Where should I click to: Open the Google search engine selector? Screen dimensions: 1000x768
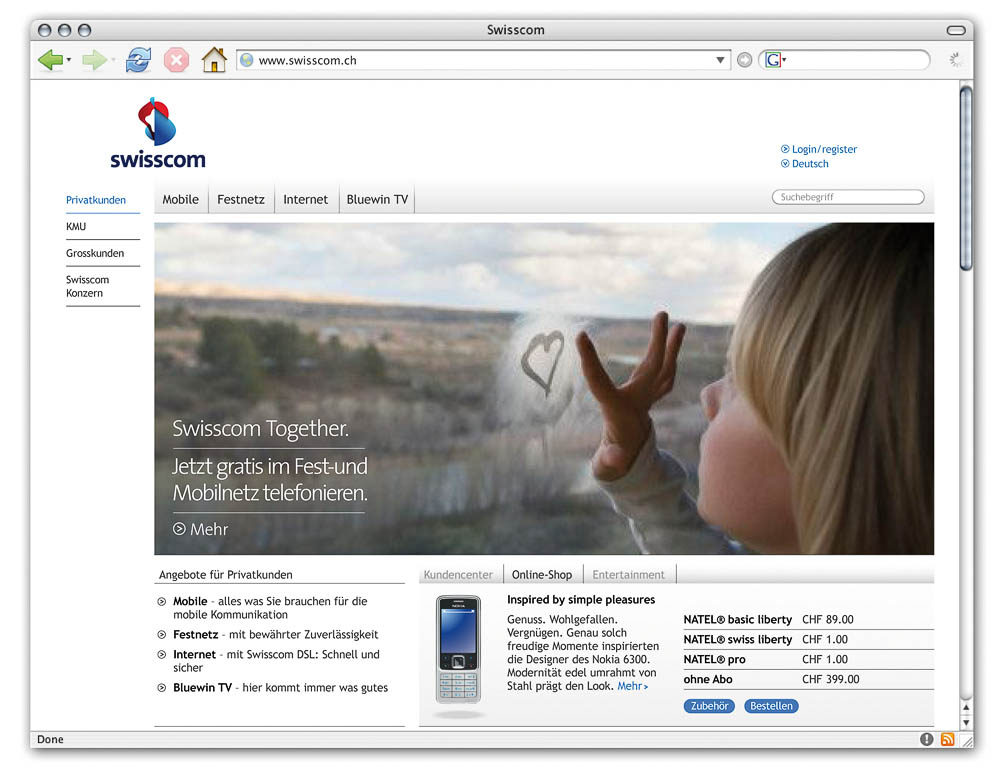(776, 60)
